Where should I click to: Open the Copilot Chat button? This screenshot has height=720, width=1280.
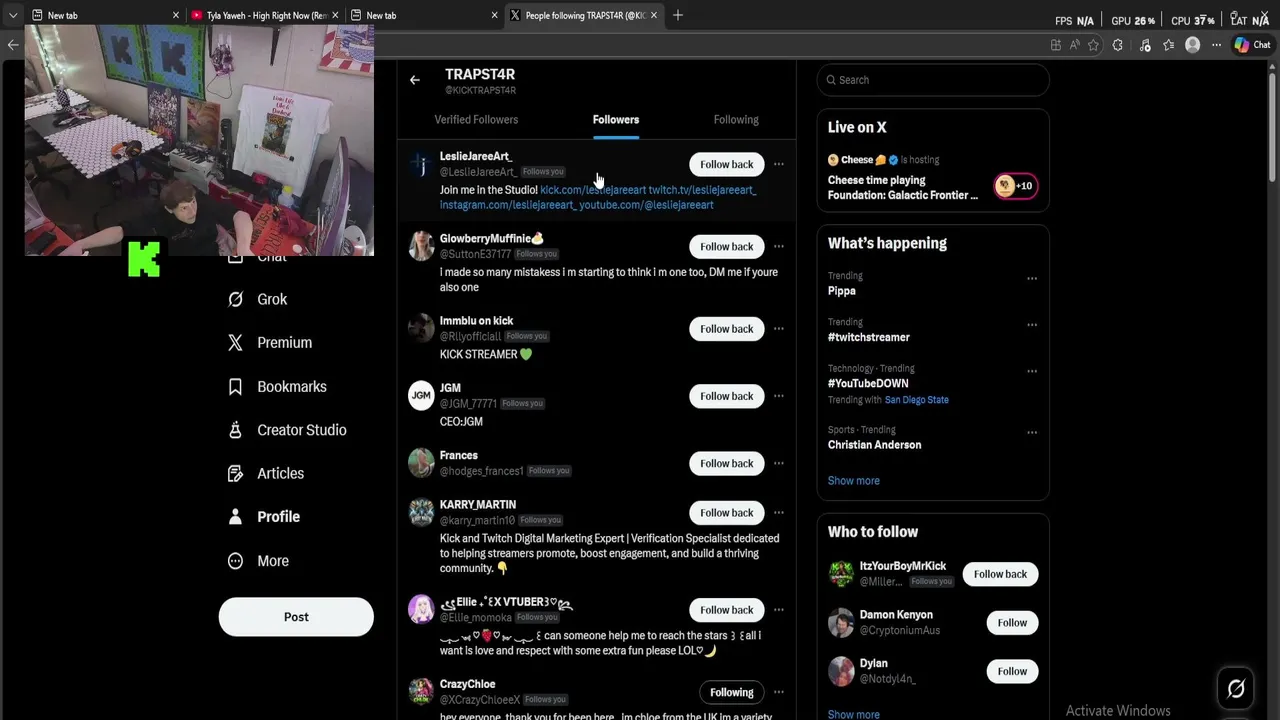pyautogui.click(x=1253, y=45)
